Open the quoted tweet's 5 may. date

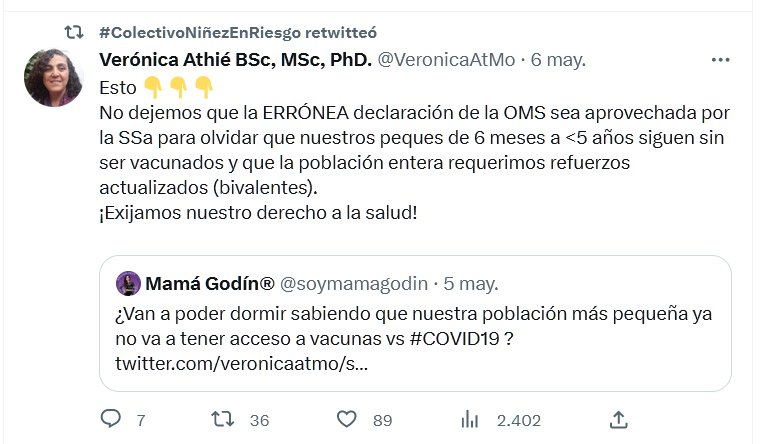coord(472,283)
